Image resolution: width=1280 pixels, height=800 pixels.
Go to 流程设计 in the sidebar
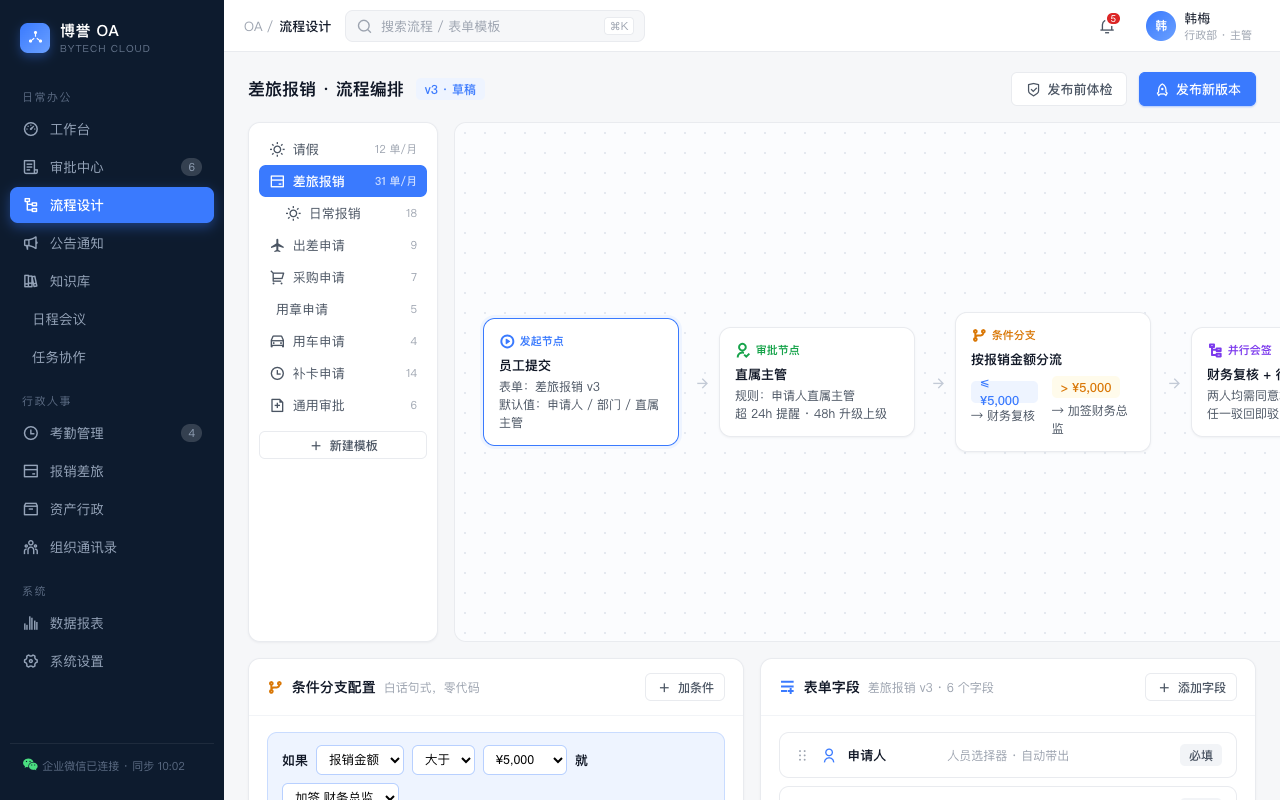[x=112, y=205]
